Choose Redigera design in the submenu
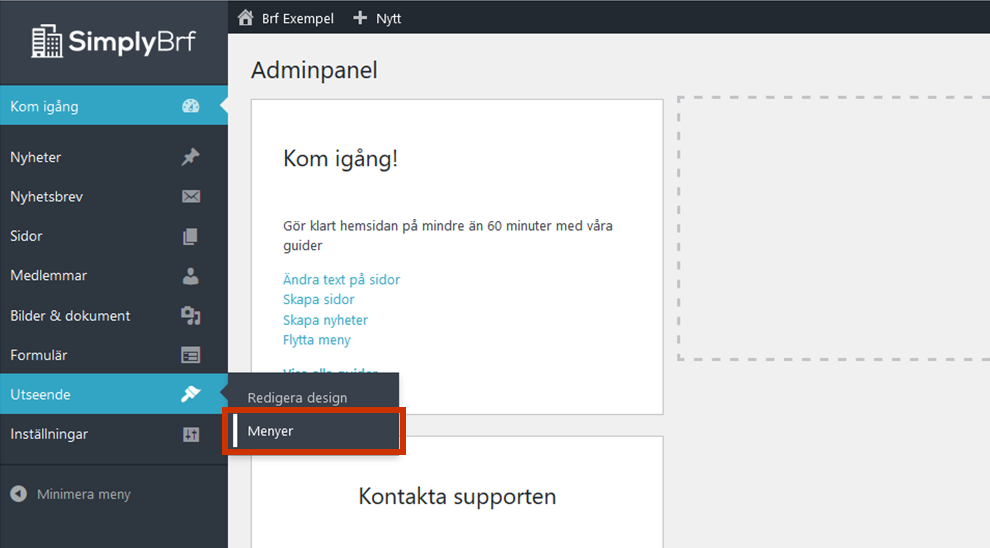The height and width of the screenshot is (548, 990). pyautogui.click(x=298, y=397)
